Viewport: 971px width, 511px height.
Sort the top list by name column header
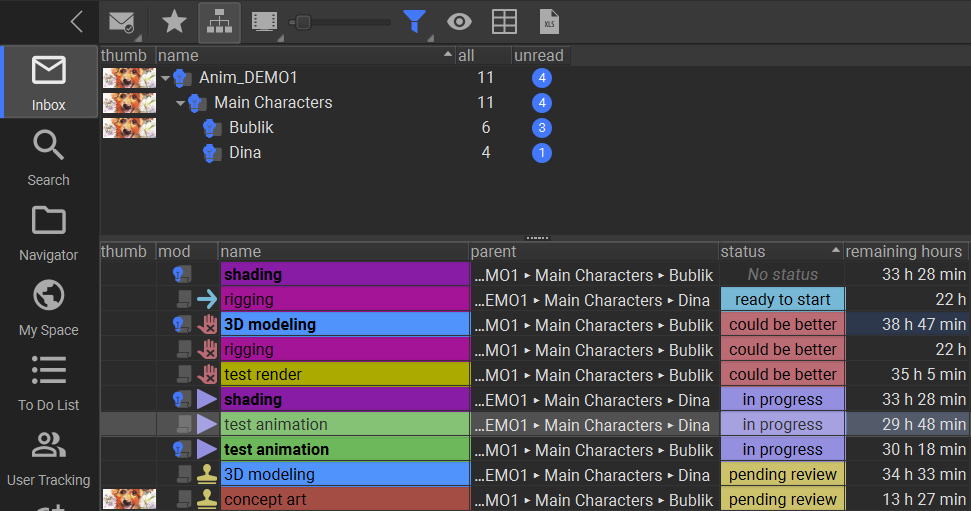(x=306, y=55)
